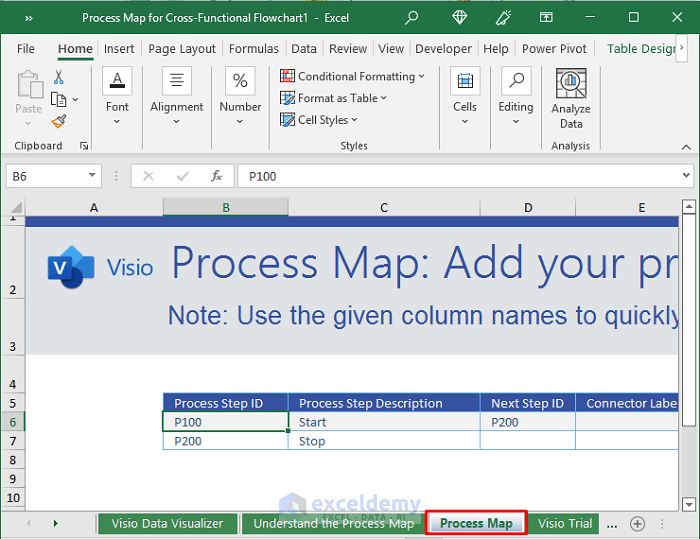Click the Copy icon
Viewport: 700px width, 539px height.
tap(58, 99)
